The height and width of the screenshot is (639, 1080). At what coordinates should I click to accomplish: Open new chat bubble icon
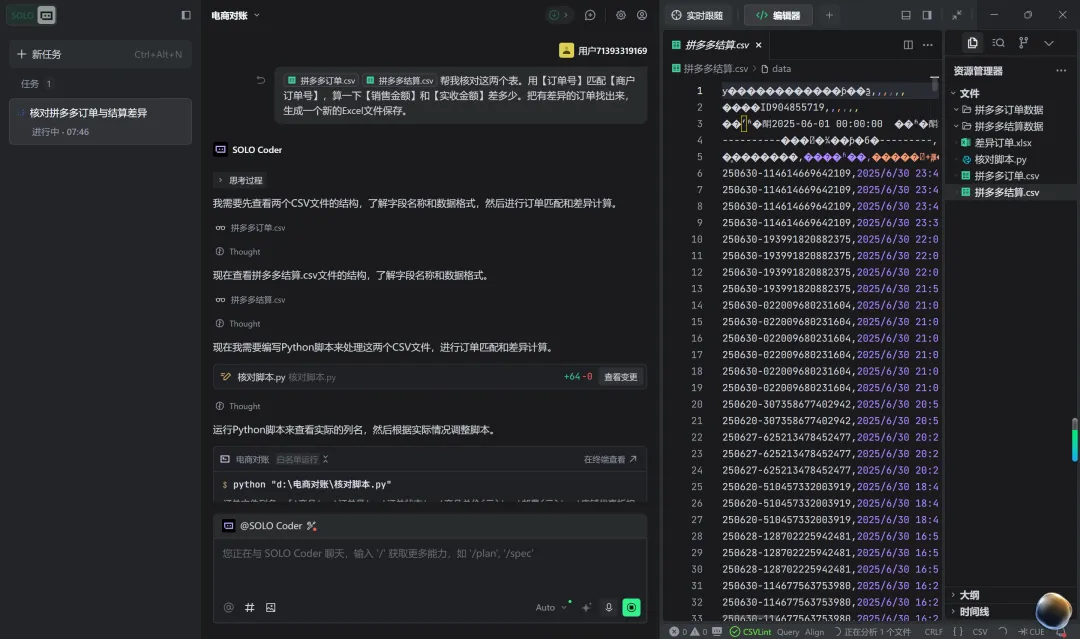click(x=590, y=15)
